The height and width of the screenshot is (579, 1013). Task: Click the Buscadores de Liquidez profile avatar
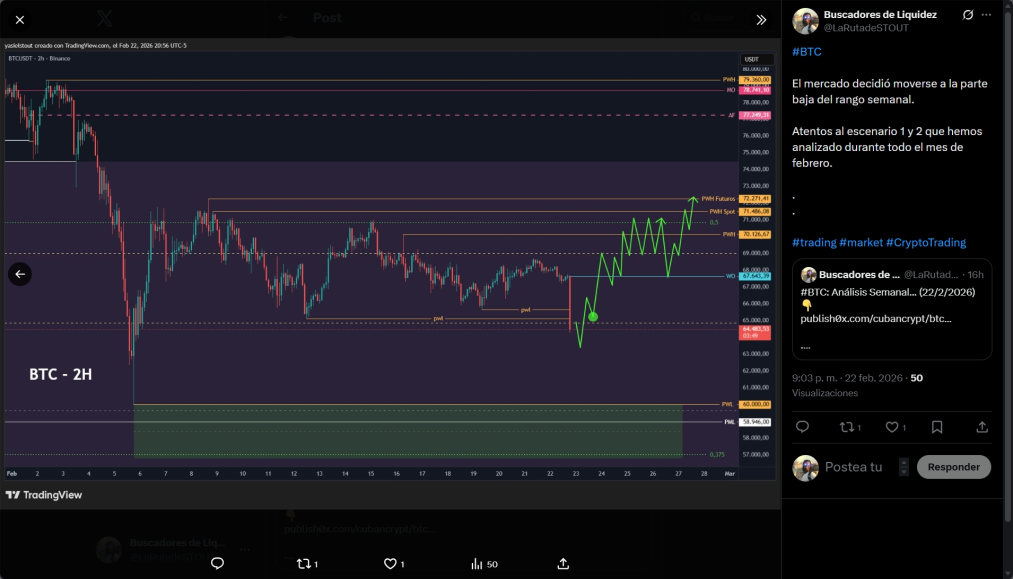coord(805,21)
